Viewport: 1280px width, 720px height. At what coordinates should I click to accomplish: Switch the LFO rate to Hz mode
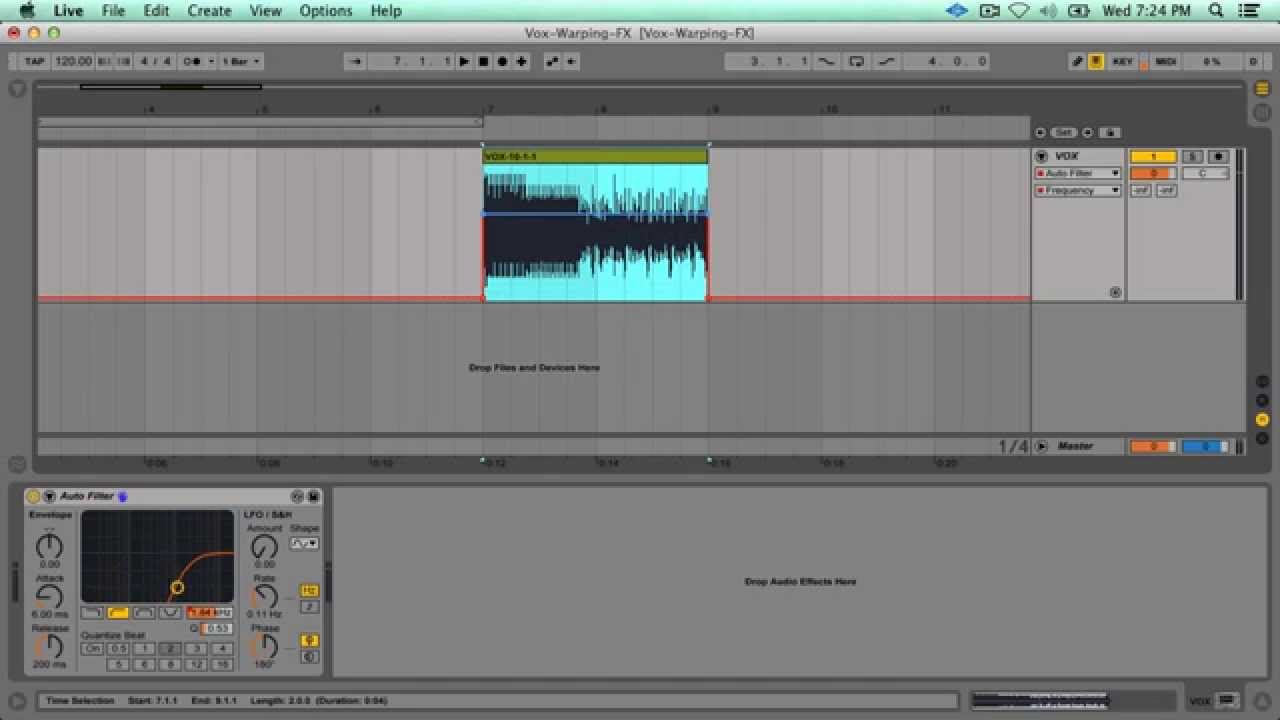pyautogui.click(x=309, y=590)
